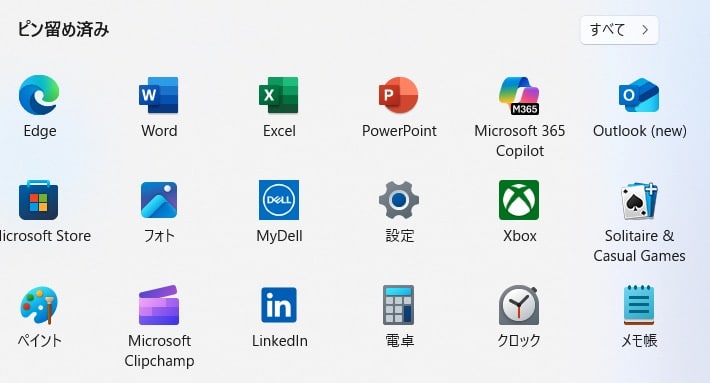Screen dimensions: 710x383
Task: Open 設定 settings gear icon
Action: click(399, 200)
